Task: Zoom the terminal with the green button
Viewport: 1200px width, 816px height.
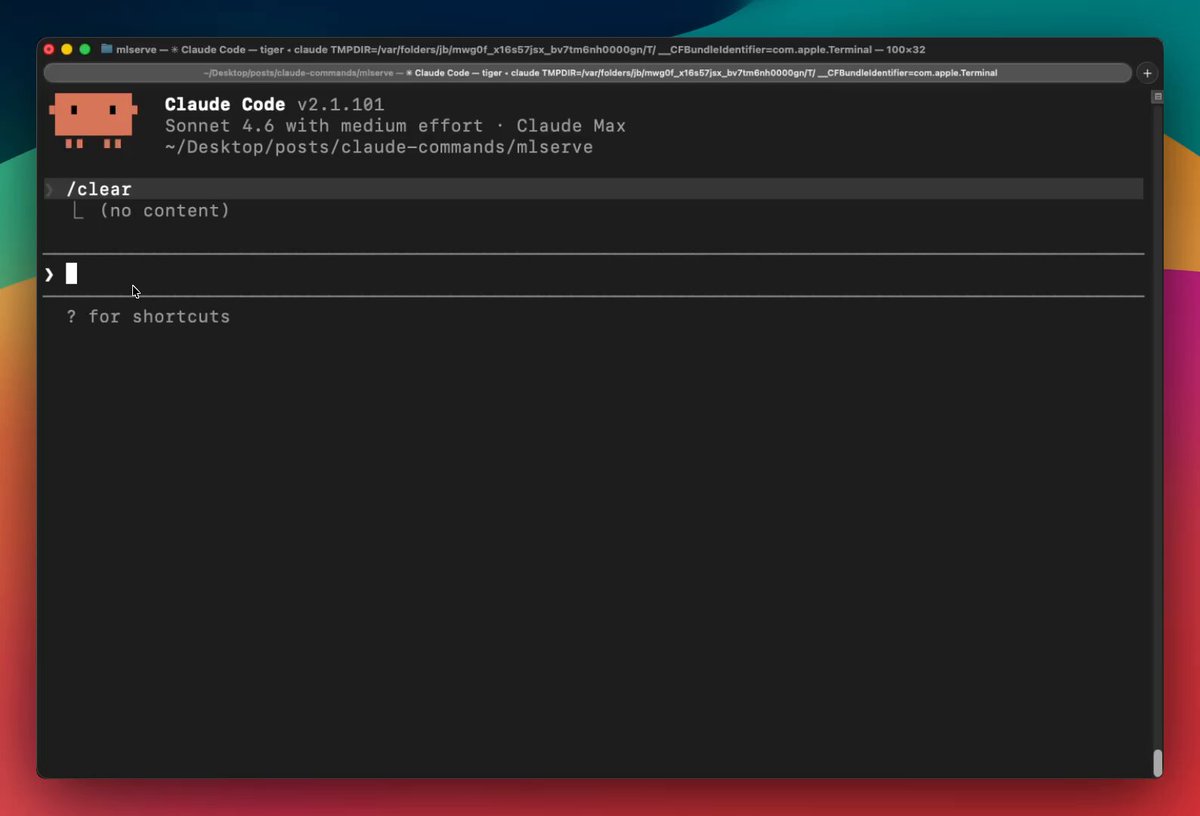Action: click(85, 49)
